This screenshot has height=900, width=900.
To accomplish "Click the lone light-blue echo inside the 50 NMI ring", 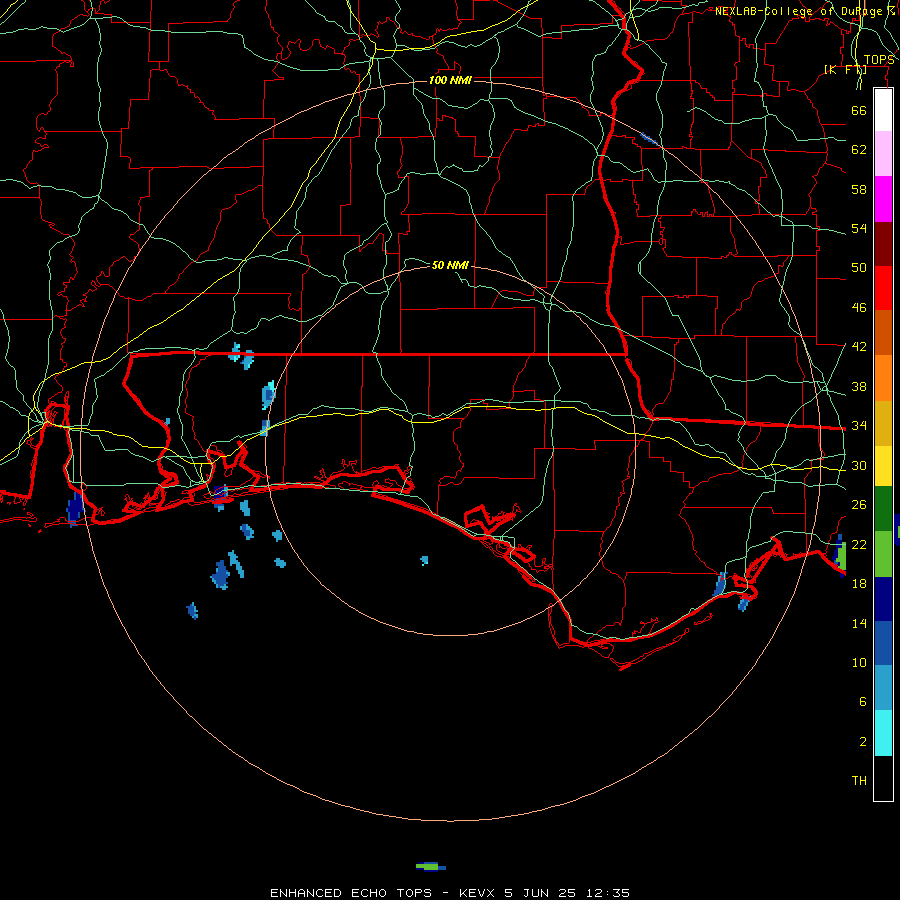I will coord(424,560).
